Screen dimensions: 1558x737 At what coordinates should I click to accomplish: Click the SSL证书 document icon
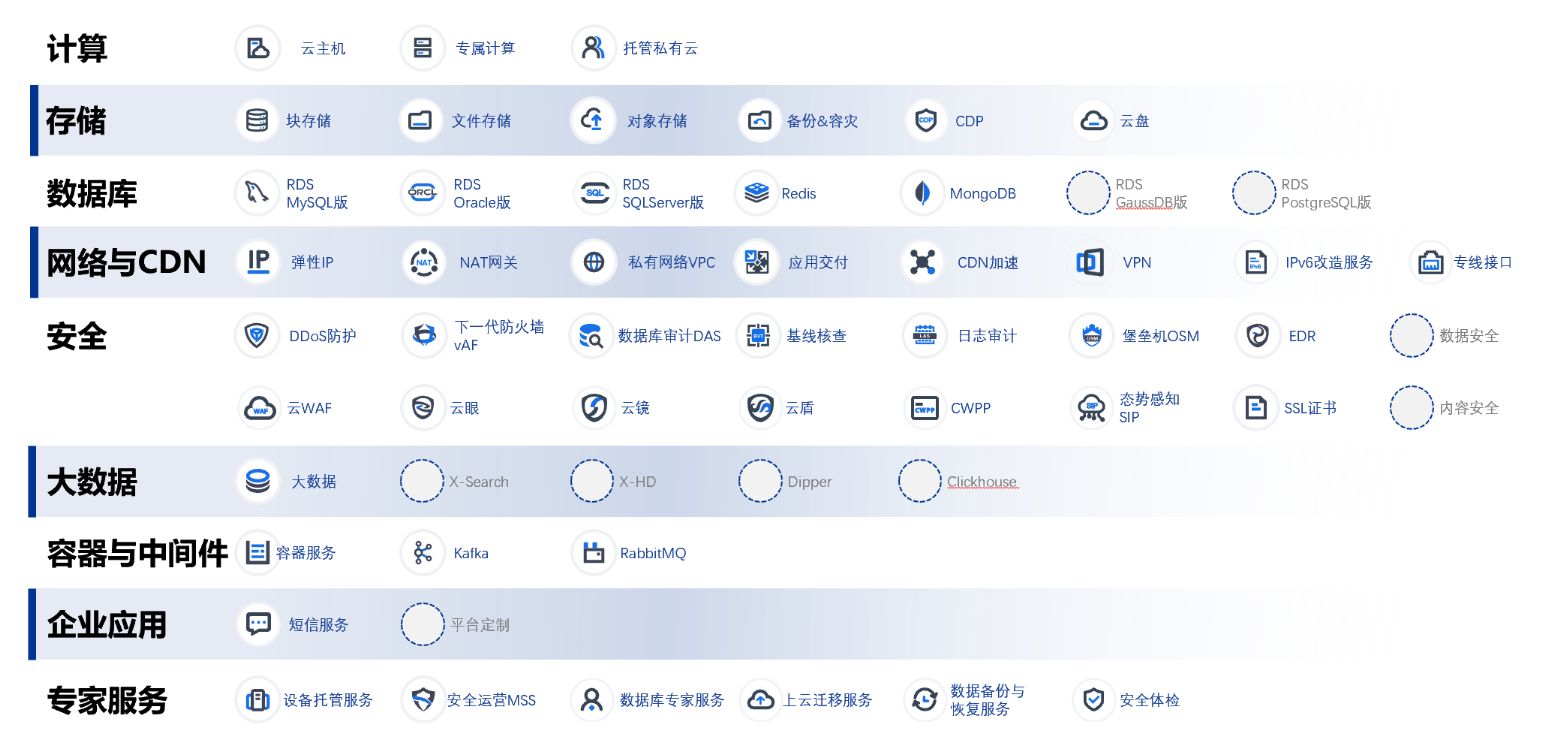1255,408
